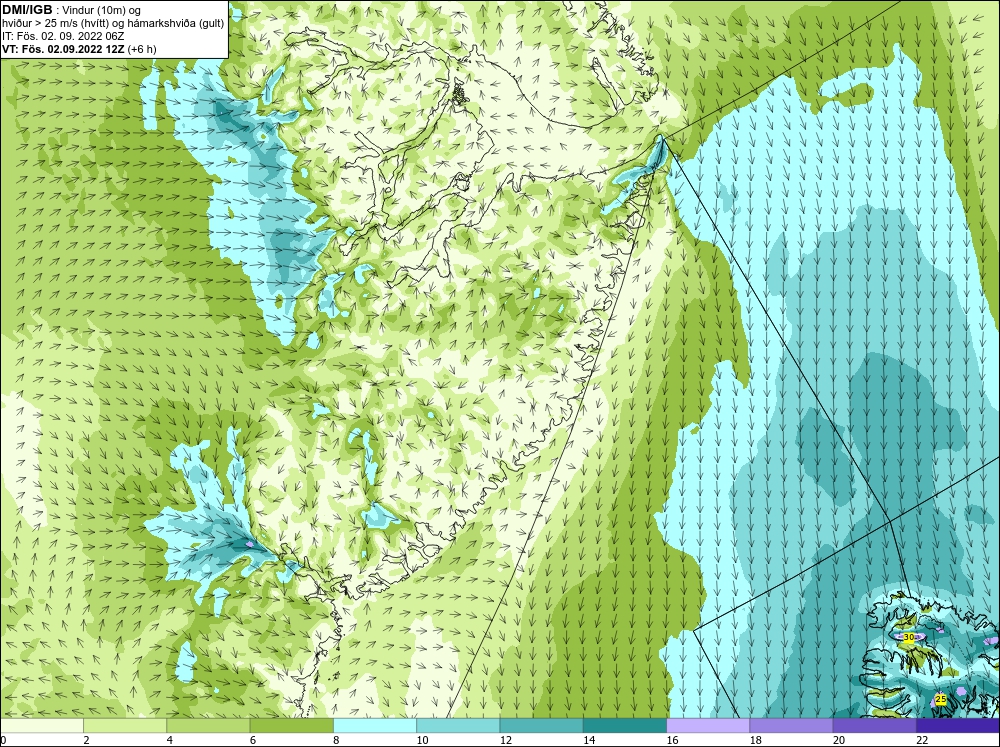This screenshot has height=747, width=1000.
Task: Select the 16–18 m/s lavender swatch
Action: (x=708, y=725)
